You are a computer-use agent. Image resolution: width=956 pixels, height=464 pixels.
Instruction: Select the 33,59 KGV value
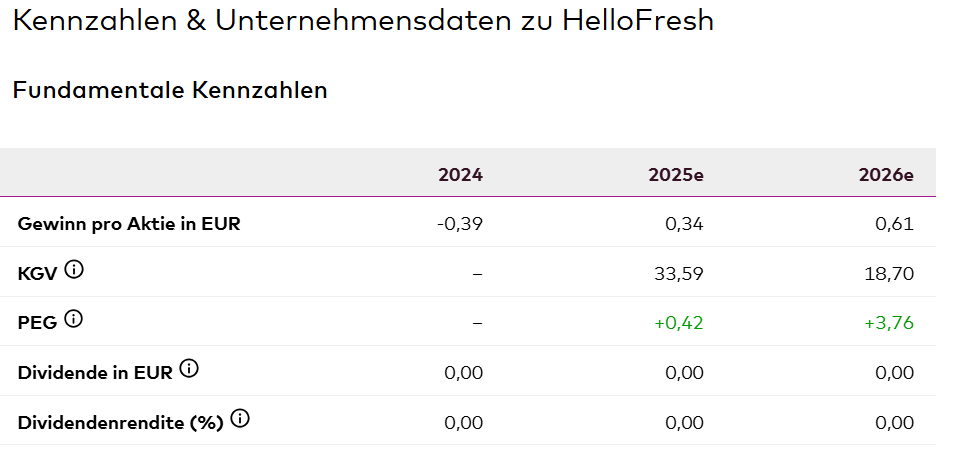(x=679, y=273)
